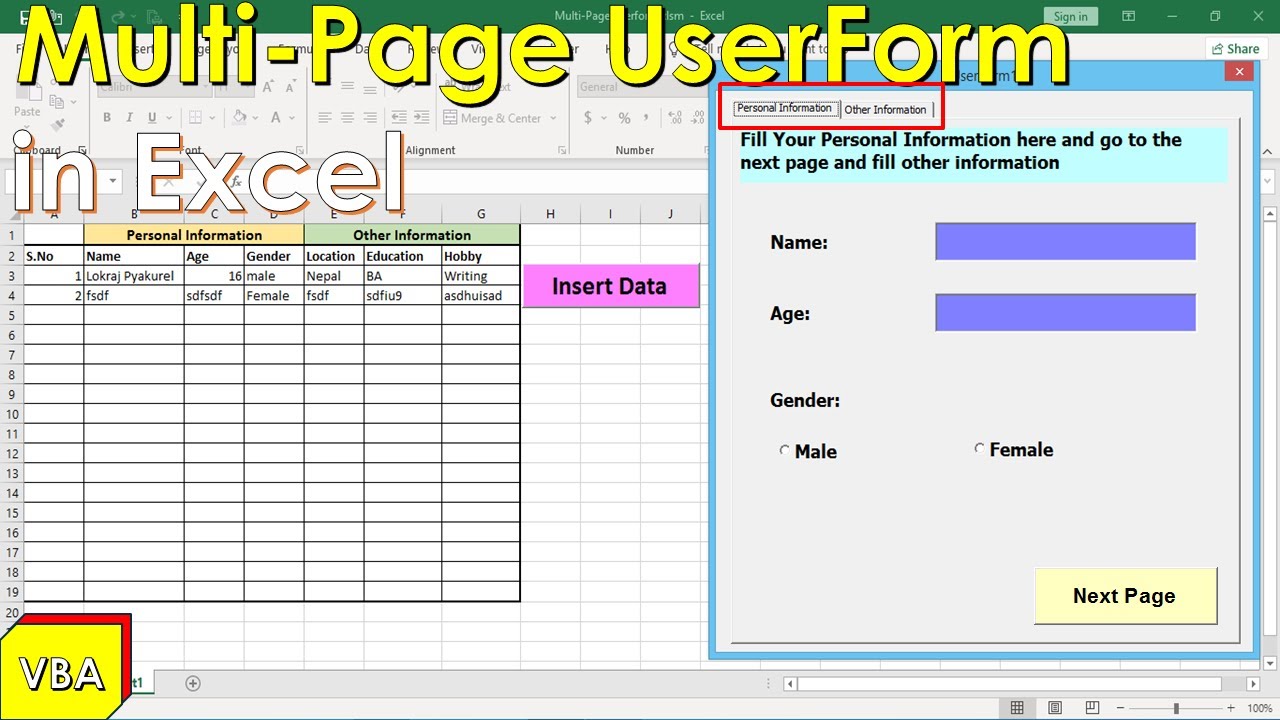This screenshot has width=1280, height=720.
Task: Align text left in Alignment group
Action: pyautogui.click(x=323, y=118)
